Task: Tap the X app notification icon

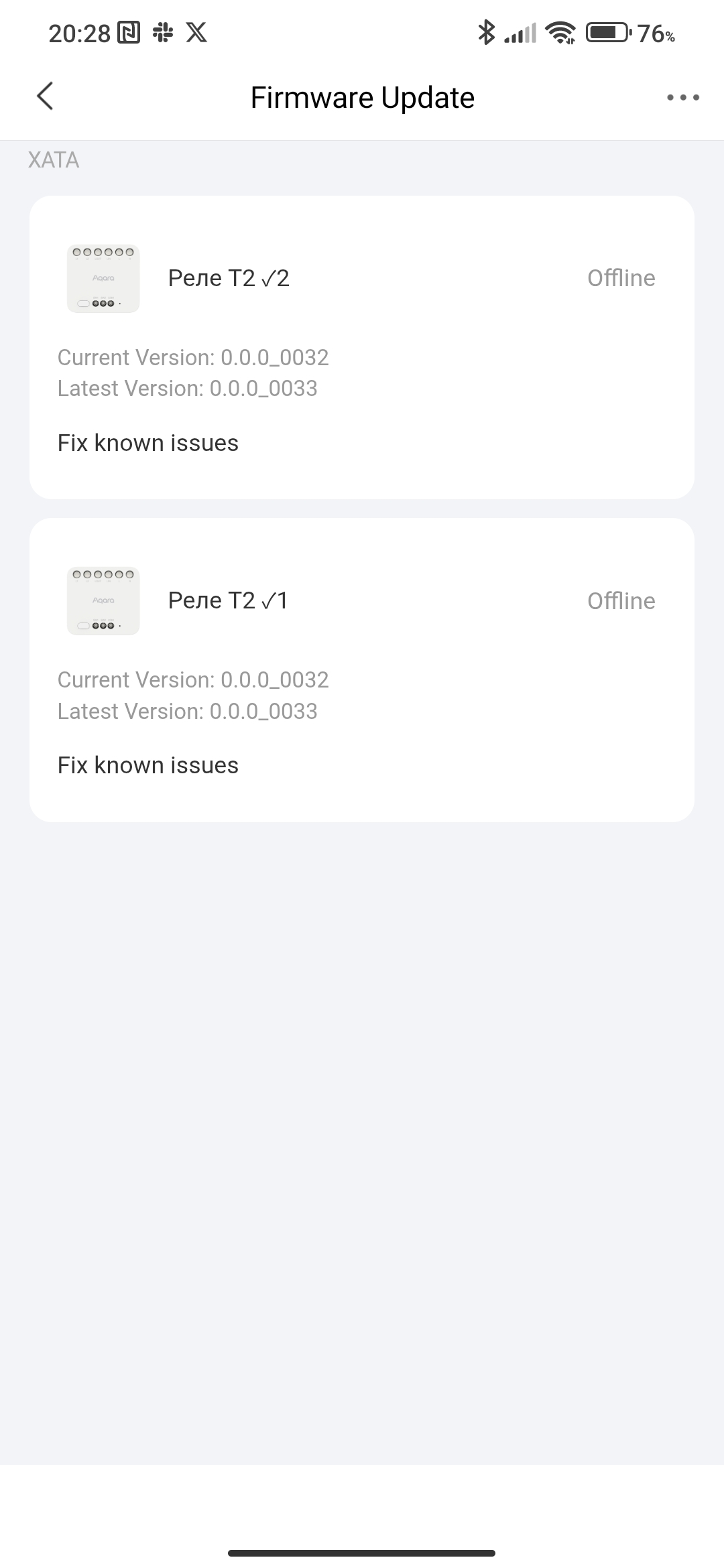Action: point(196,32)
